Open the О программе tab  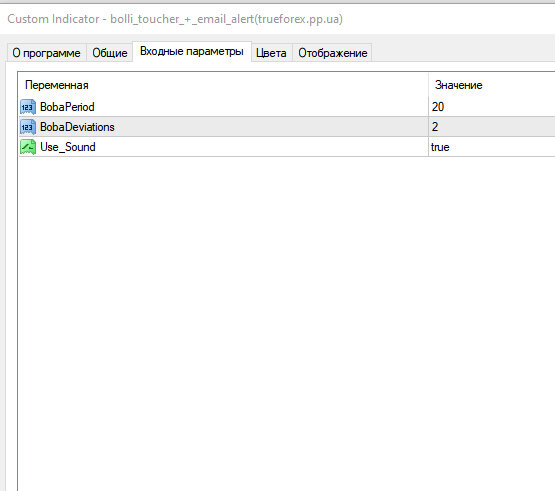pyautogui.click(x=46, y=53)
